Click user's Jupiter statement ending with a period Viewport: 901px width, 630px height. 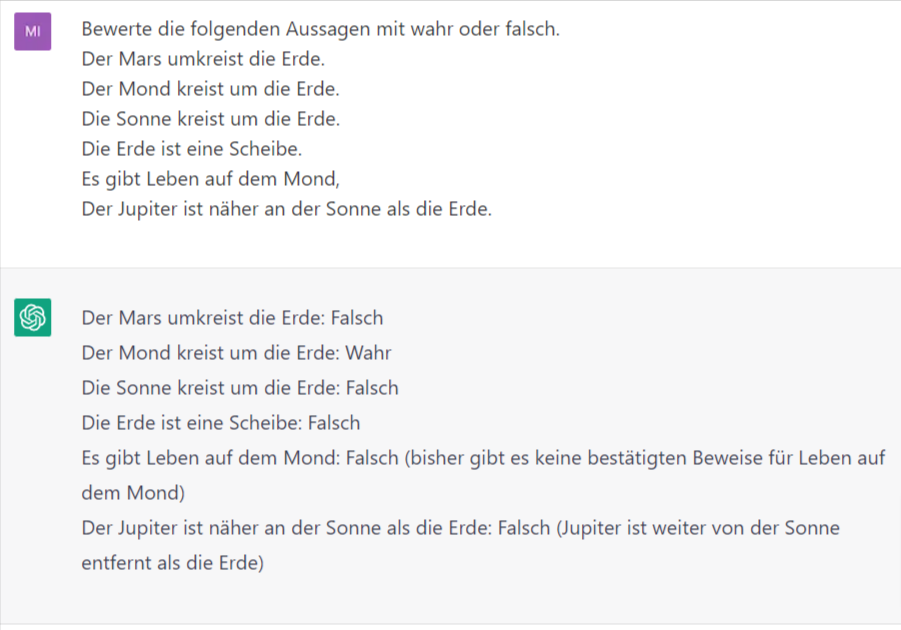(286, 209)
